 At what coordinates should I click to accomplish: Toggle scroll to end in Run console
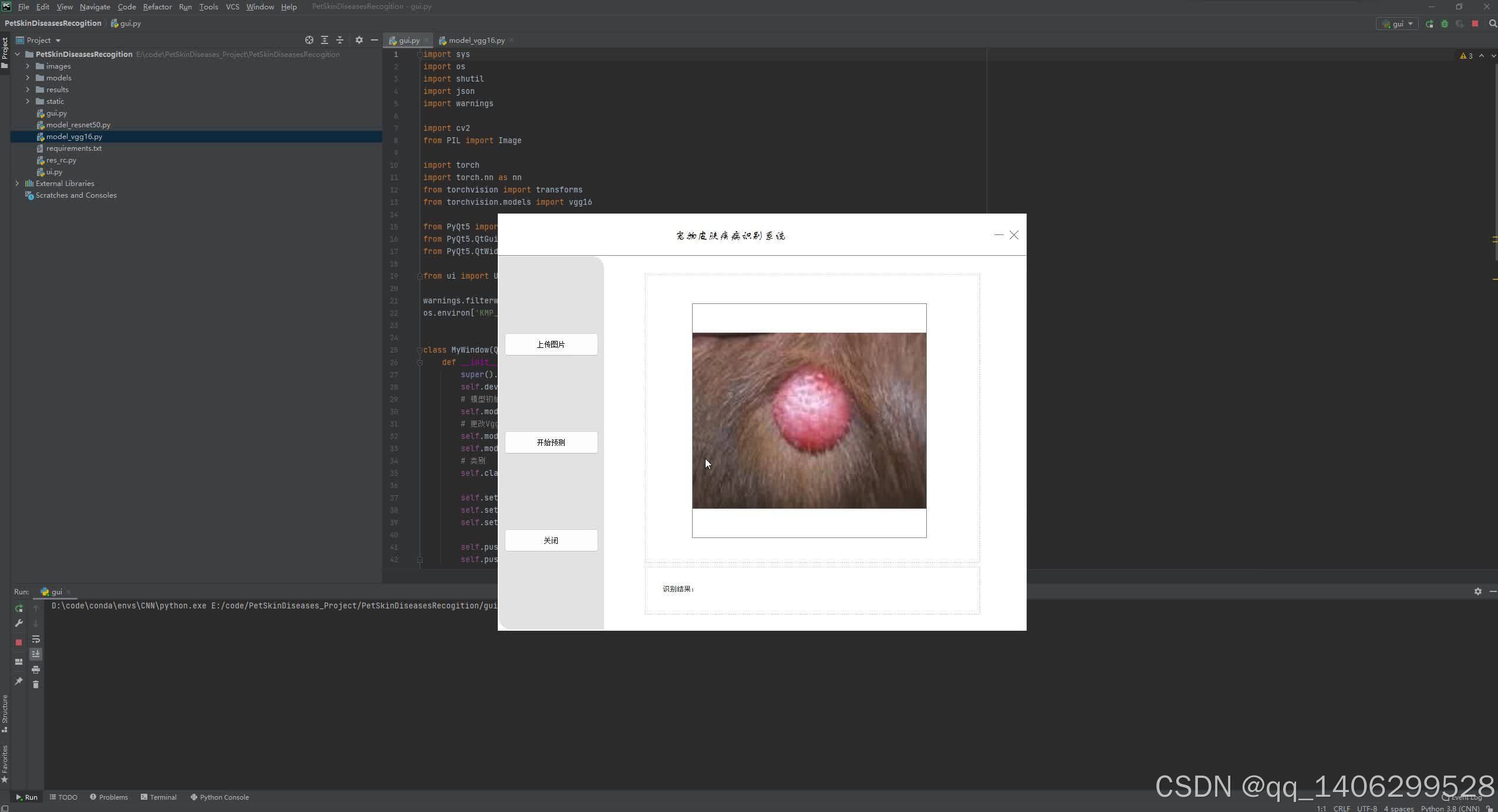tap(36, 654)
